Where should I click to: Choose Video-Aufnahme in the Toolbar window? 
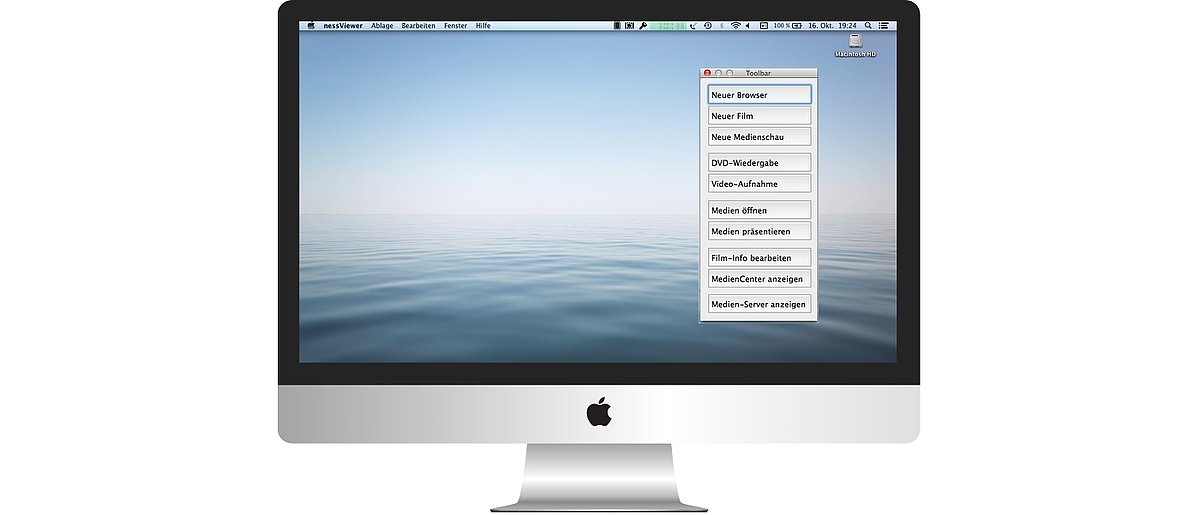[x=759, y=184]
